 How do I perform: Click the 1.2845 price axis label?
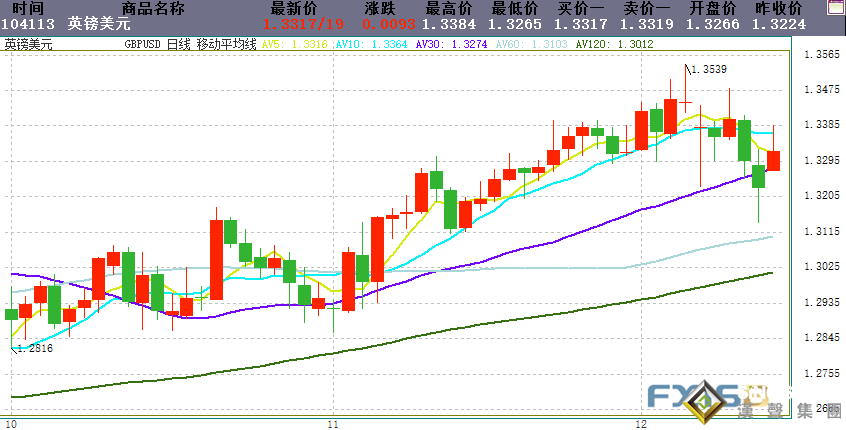click(822, 338)
